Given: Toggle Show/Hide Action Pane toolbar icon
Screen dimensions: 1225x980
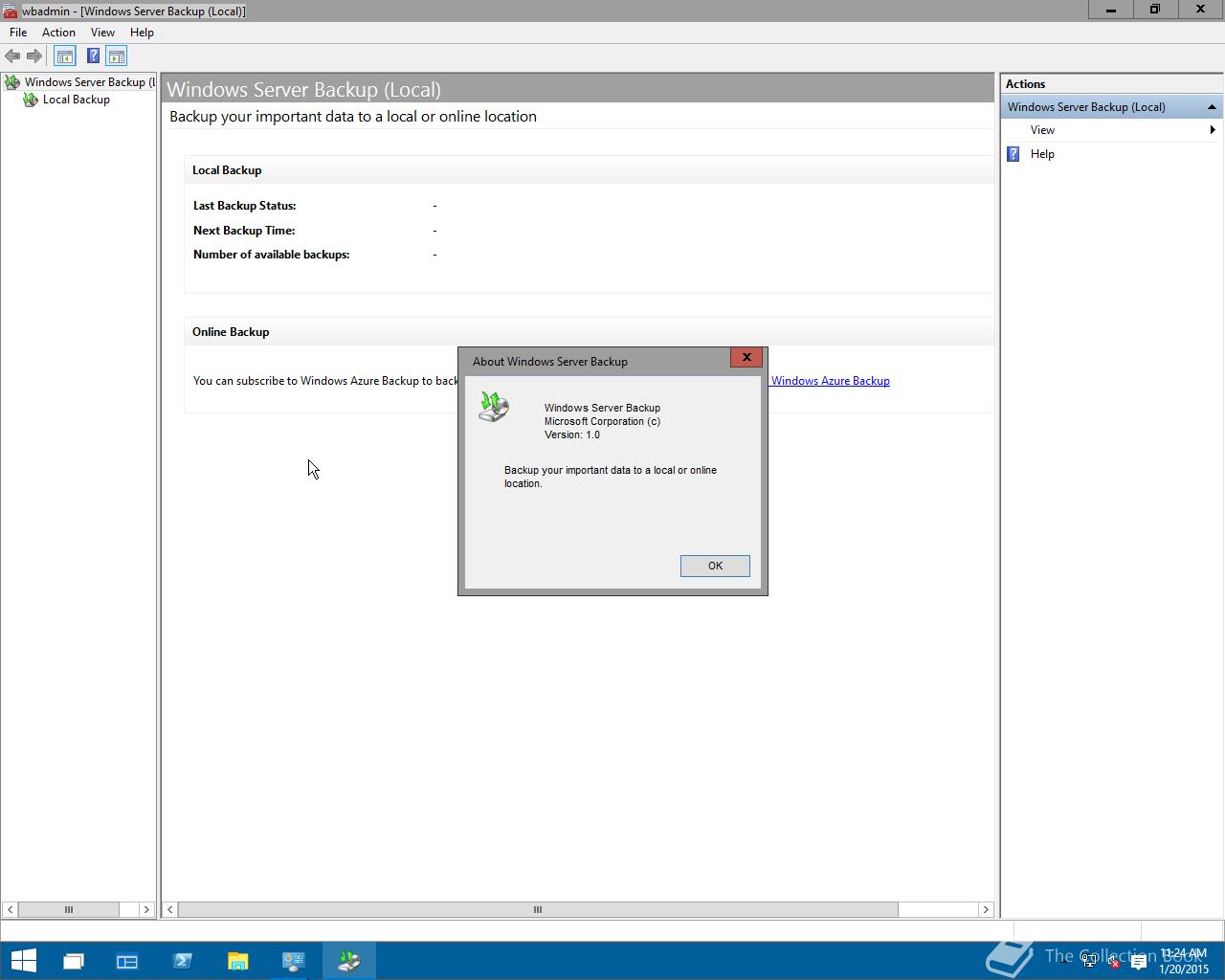Looking at the screenshot, I should tap(117, 56).
